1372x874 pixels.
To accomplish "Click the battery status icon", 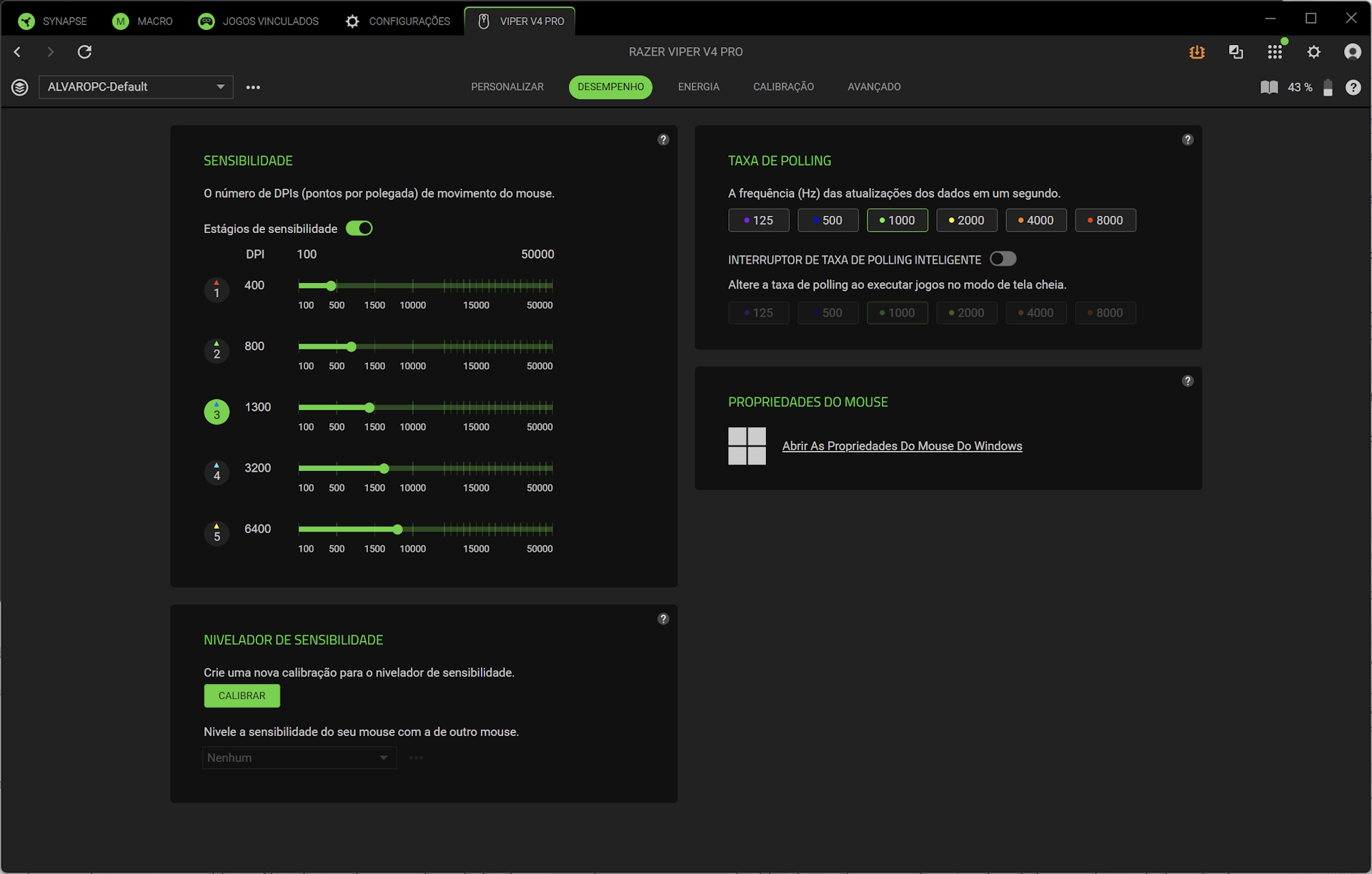I will tap(1328, 87).
